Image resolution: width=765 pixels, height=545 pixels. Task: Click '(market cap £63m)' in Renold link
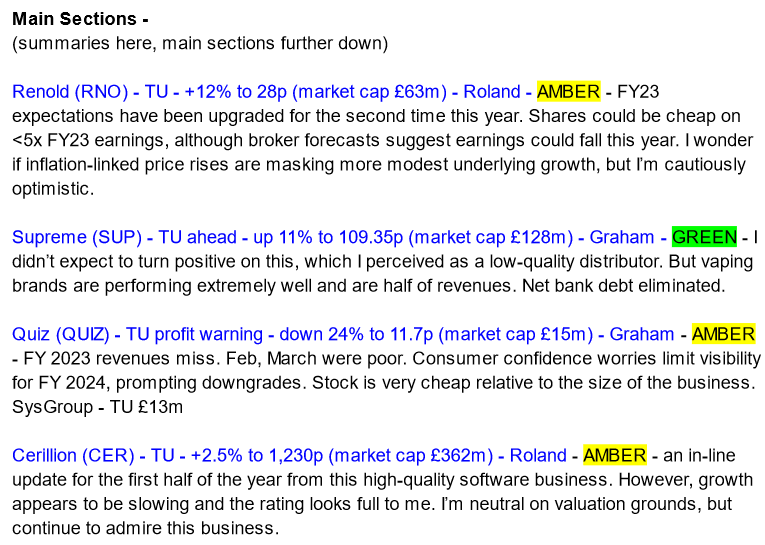[369, 92]
